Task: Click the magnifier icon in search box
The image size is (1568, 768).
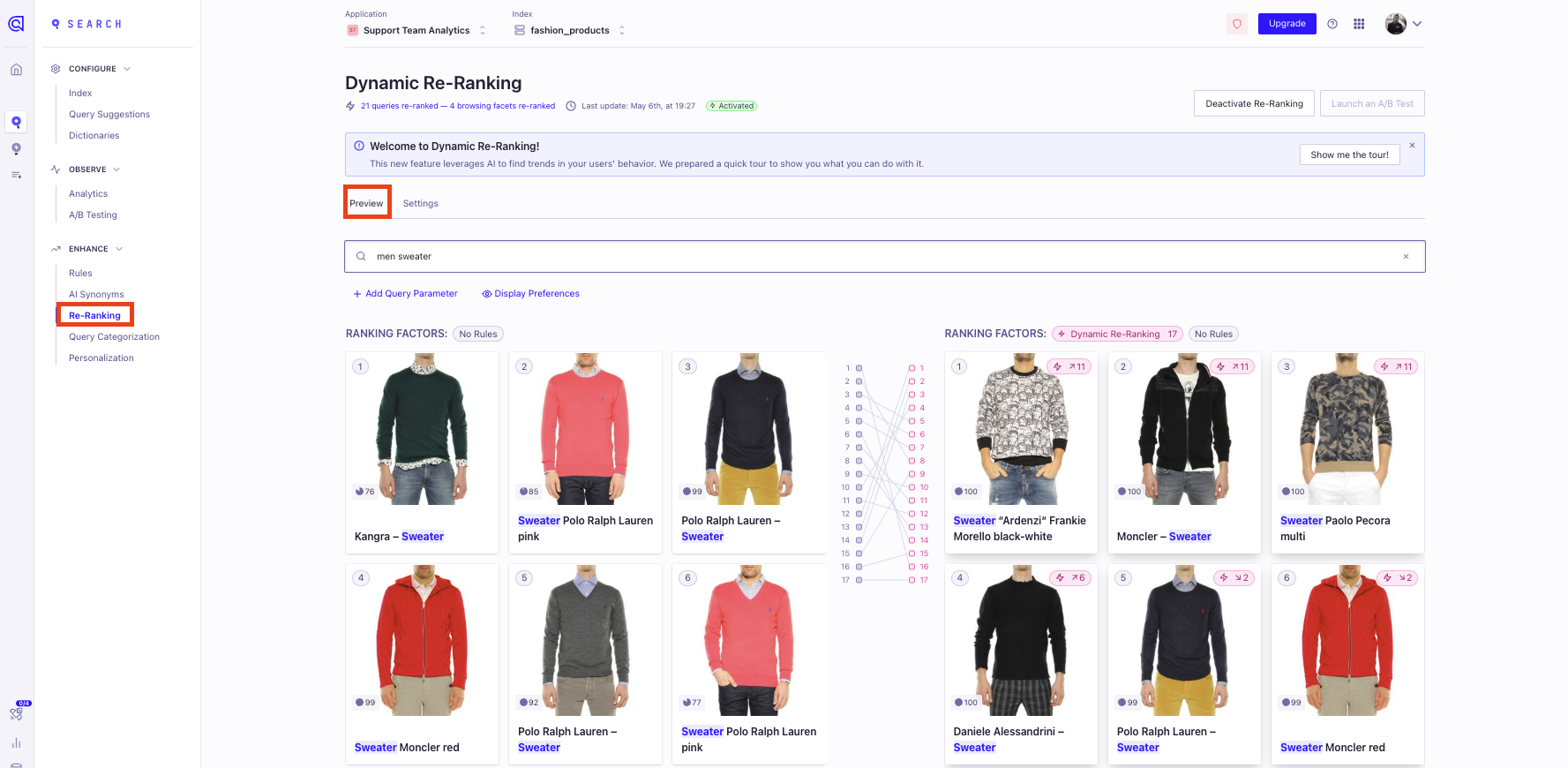Action: [361, 257]
